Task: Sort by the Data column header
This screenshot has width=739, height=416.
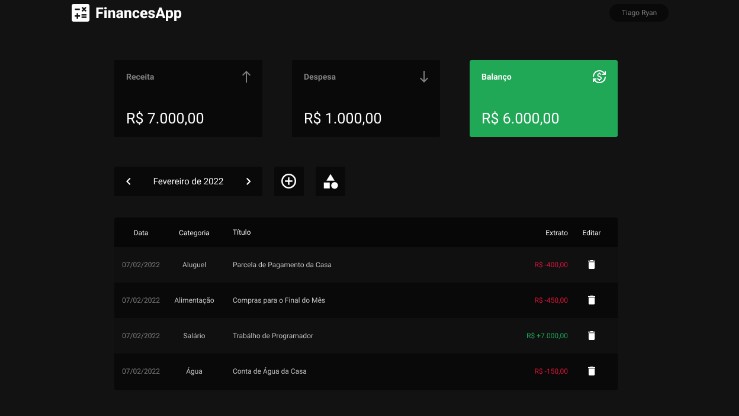Action: coord(141,232)
